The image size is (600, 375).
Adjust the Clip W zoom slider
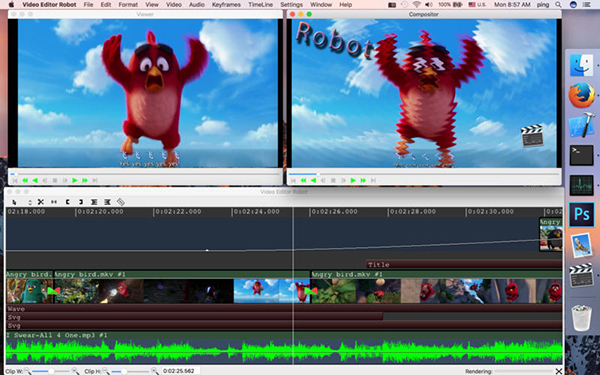click(51, 371)
